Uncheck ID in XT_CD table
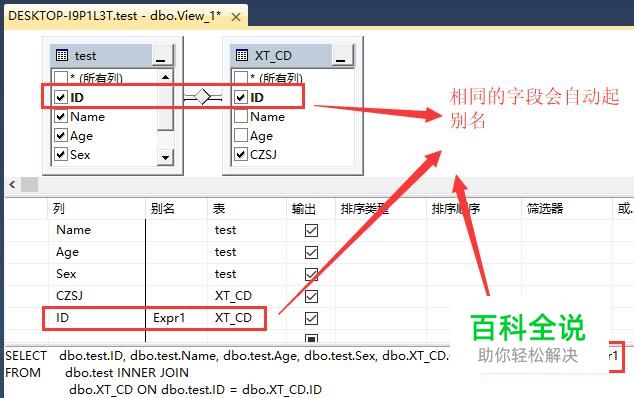The image size is (634, 398). pyautogui.click(x=241, y=97)
